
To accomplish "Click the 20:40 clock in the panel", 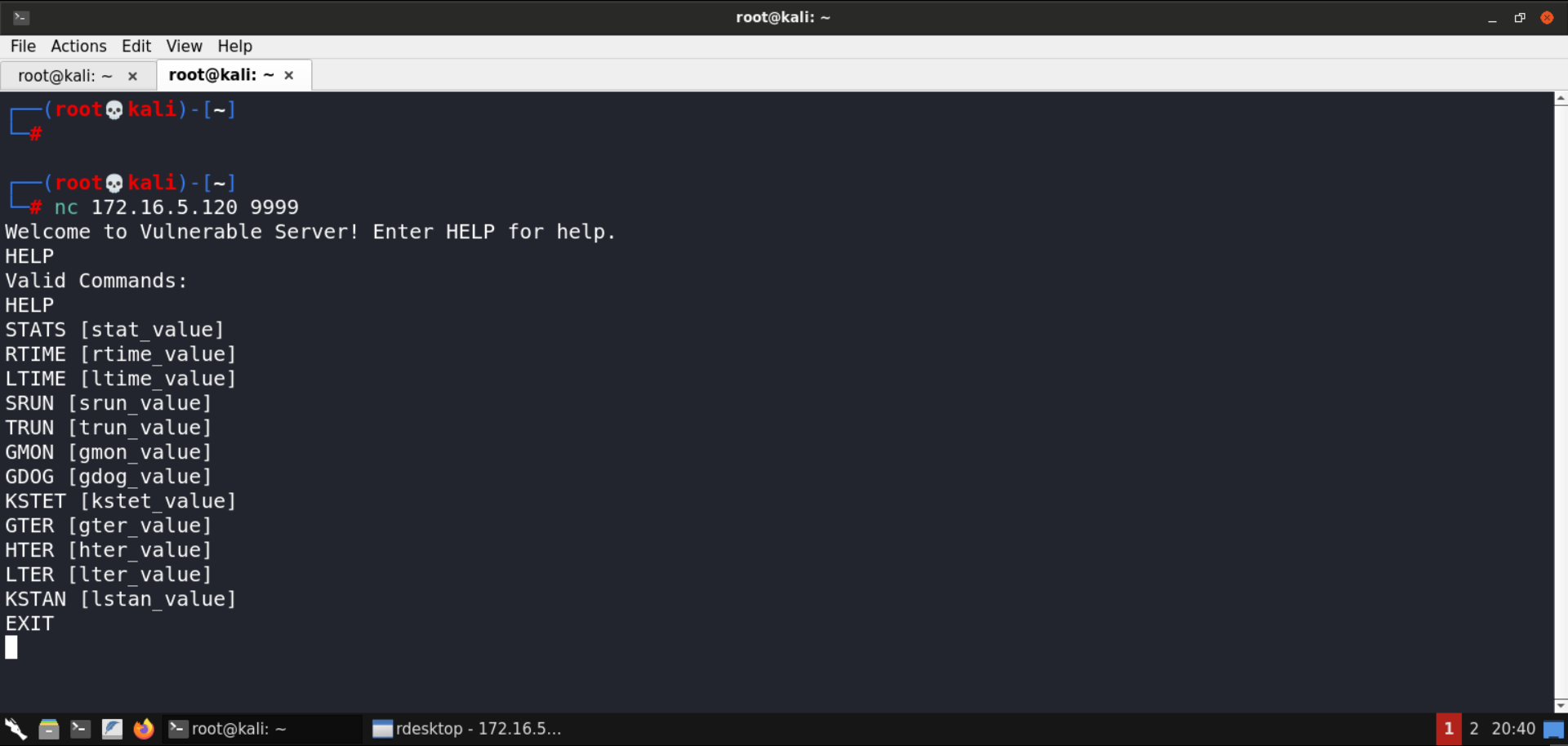I will (x=1513, y=729).
